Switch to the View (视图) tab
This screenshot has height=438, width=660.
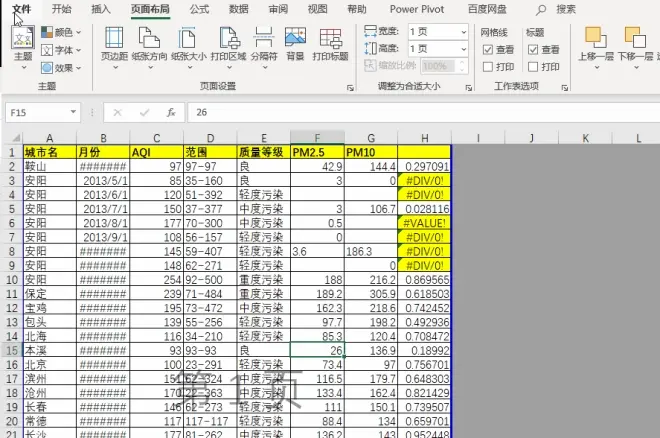coord(317,9)
